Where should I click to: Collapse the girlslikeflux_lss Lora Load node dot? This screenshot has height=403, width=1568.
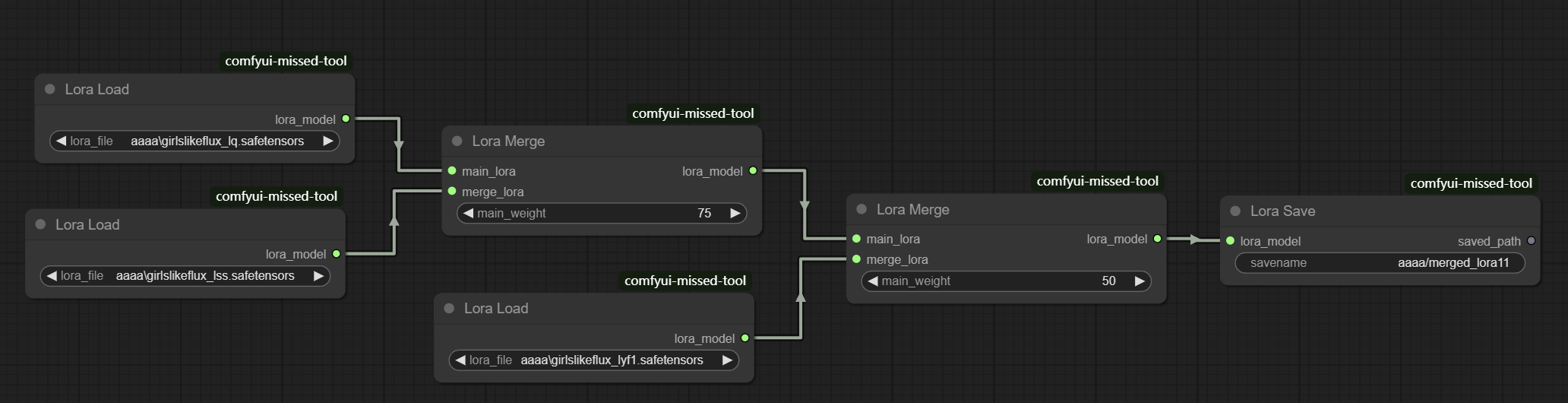coord(41,224)
